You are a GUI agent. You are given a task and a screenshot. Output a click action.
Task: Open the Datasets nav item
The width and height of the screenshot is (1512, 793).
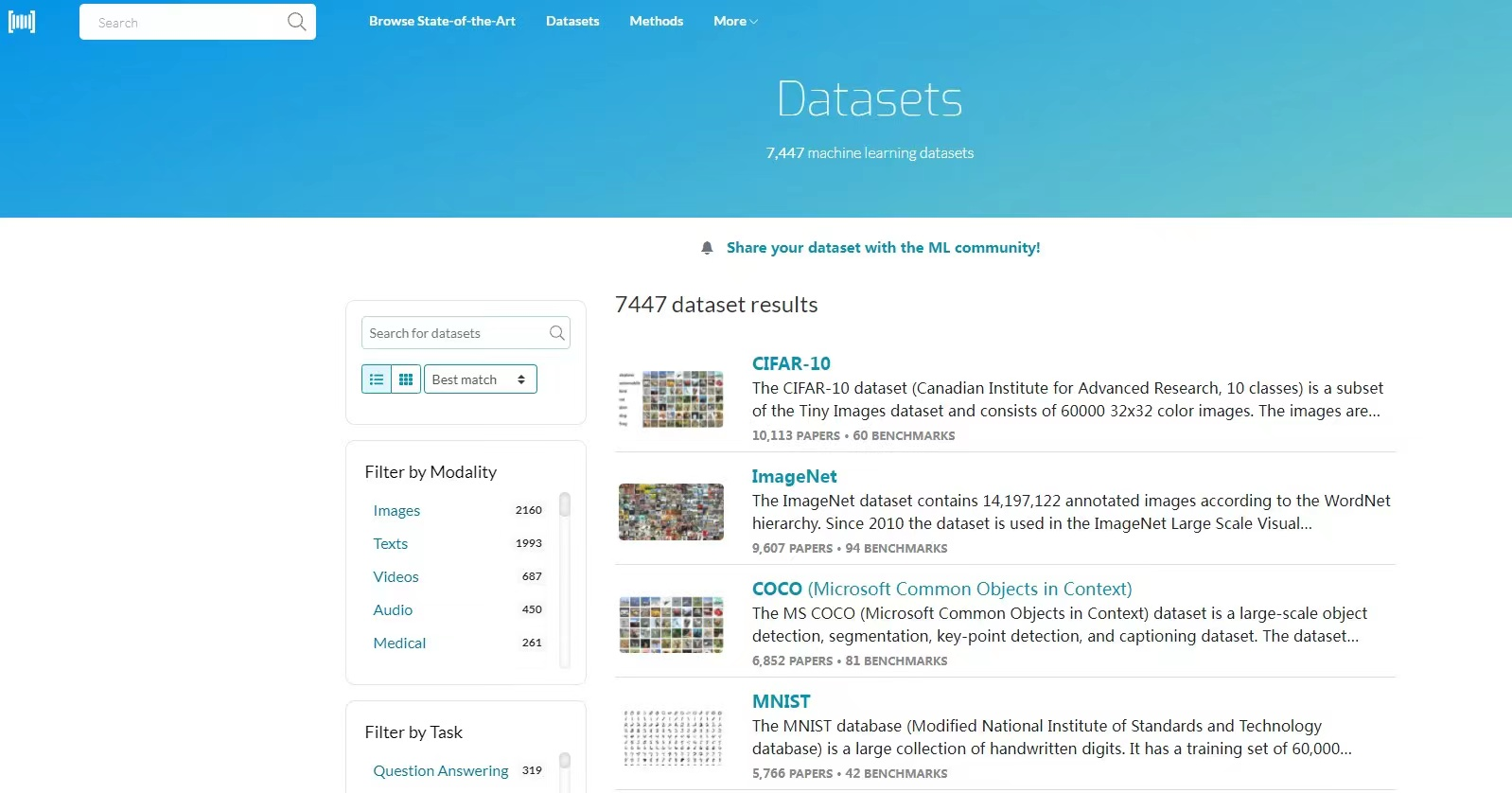(572, 21)
